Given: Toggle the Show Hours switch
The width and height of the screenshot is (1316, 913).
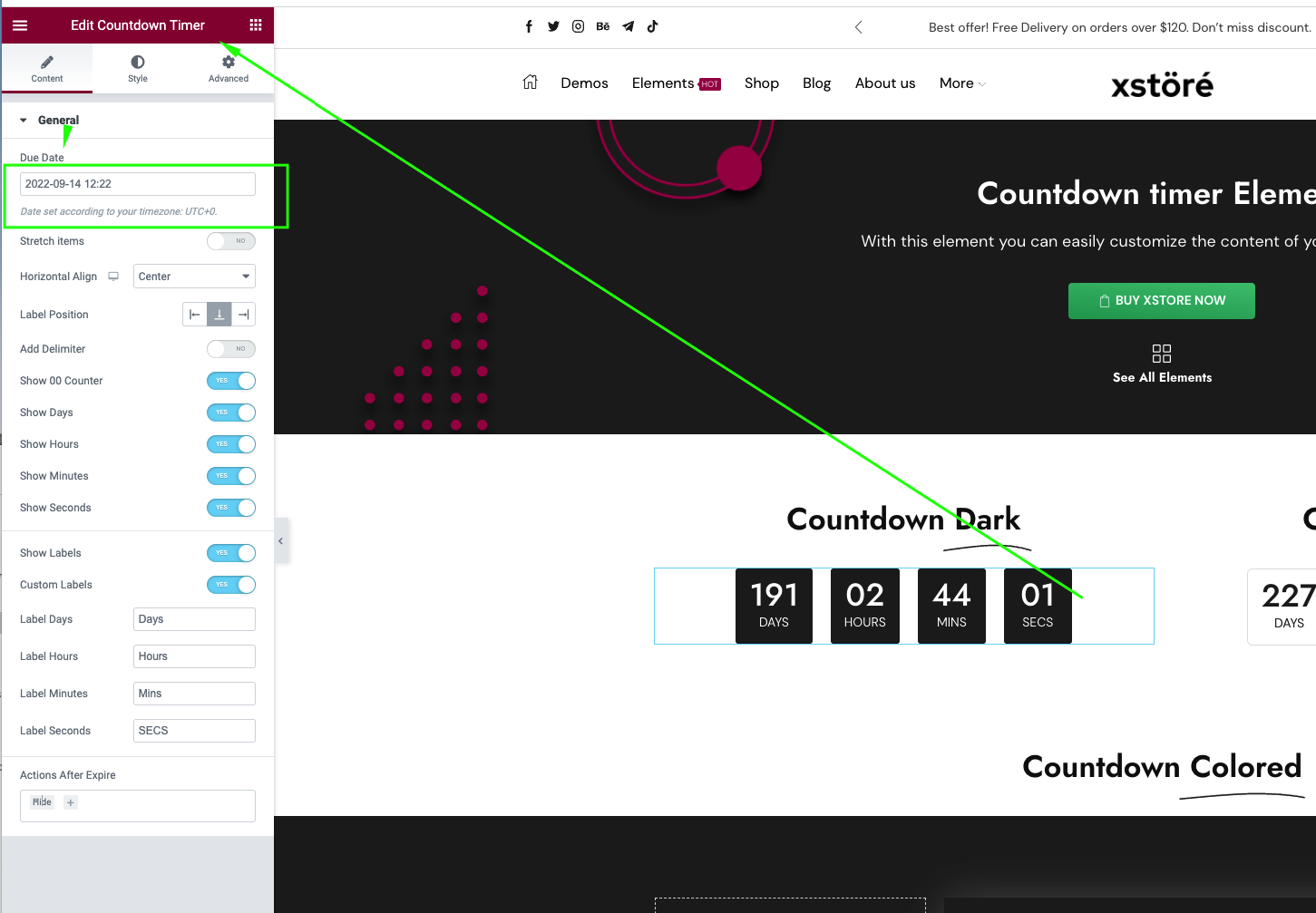Looking at the screenshot, I should click(231, 444).
